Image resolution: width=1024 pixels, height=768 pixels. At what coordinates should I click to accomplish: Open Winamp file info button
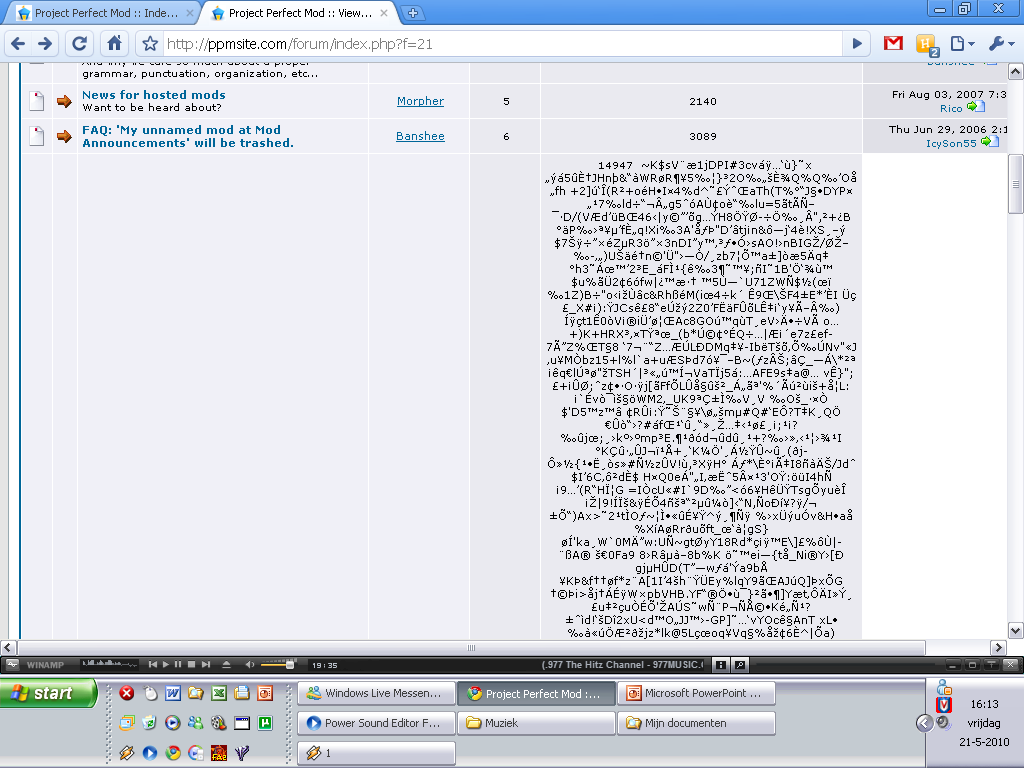click(x=720, y=665)
